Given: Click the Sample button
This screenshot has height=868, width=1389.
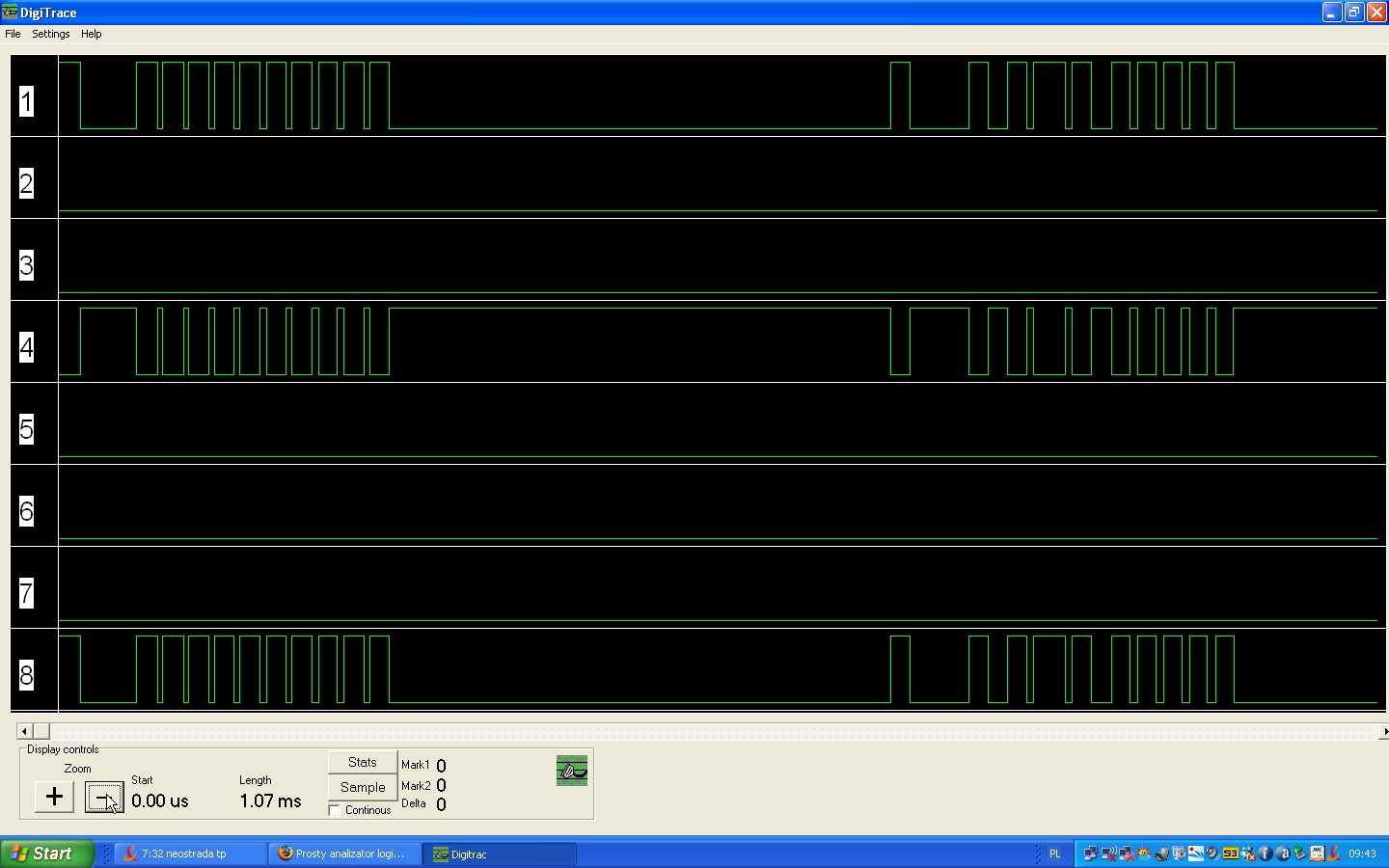Looking at the screenshot, I should tap(363, 787).
